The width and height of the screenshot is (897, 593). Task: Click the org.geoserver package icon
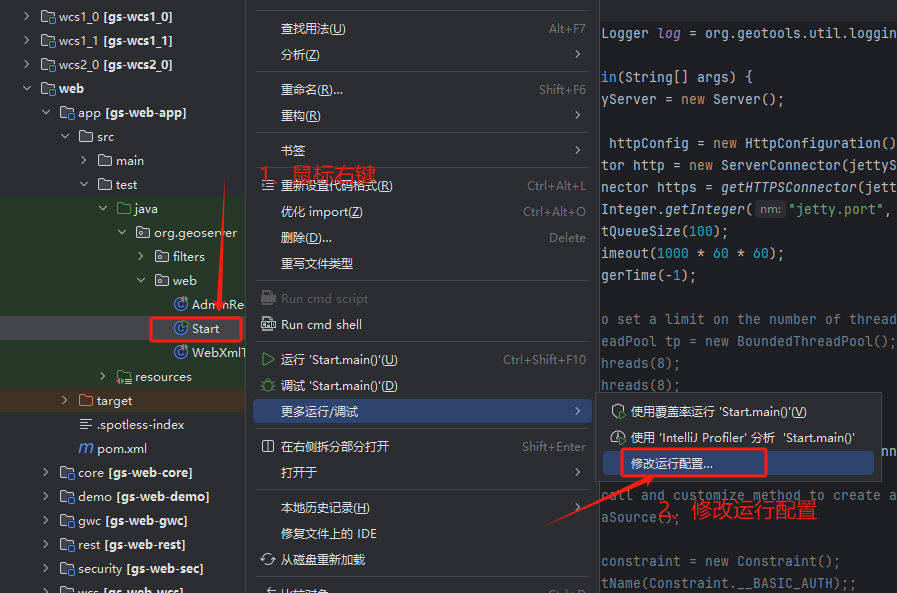click(143, 232)
